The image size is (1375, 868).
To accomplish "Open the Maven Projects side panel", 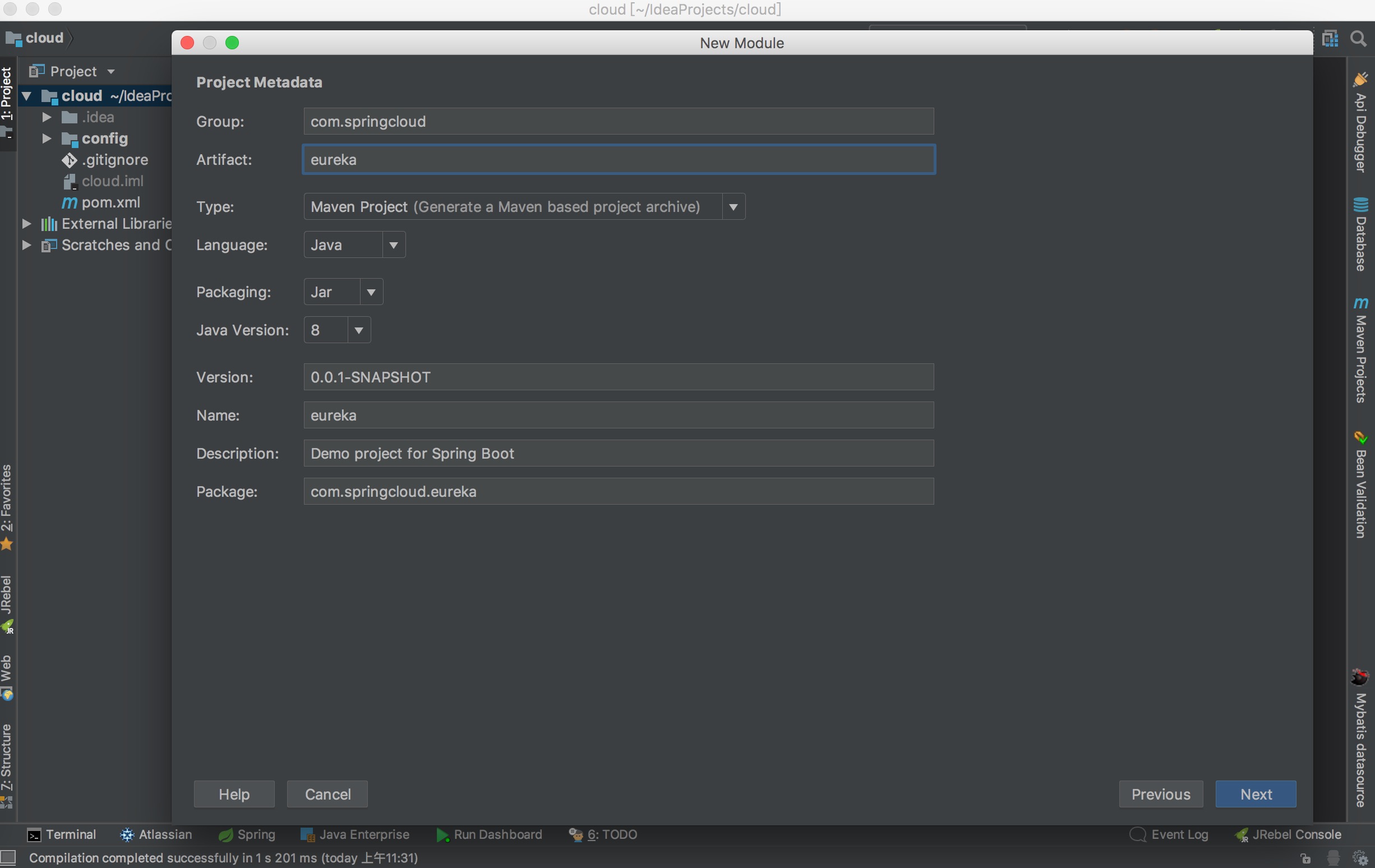I will pos(1361,350).
